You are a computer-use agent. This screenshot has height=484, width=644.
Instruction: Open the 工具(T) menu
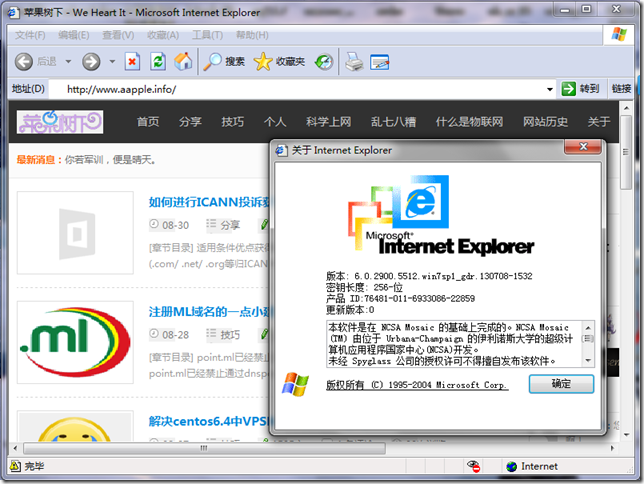(x=207, y=35)
